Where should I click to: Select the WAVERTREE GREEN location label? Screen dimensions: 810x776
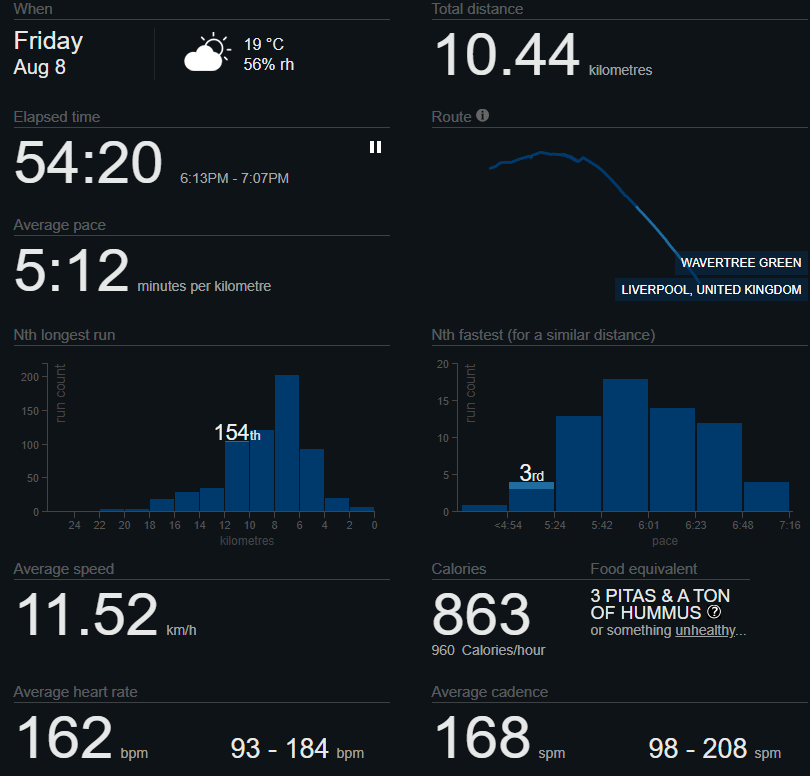pyautogui.click(x=740, y=263)
